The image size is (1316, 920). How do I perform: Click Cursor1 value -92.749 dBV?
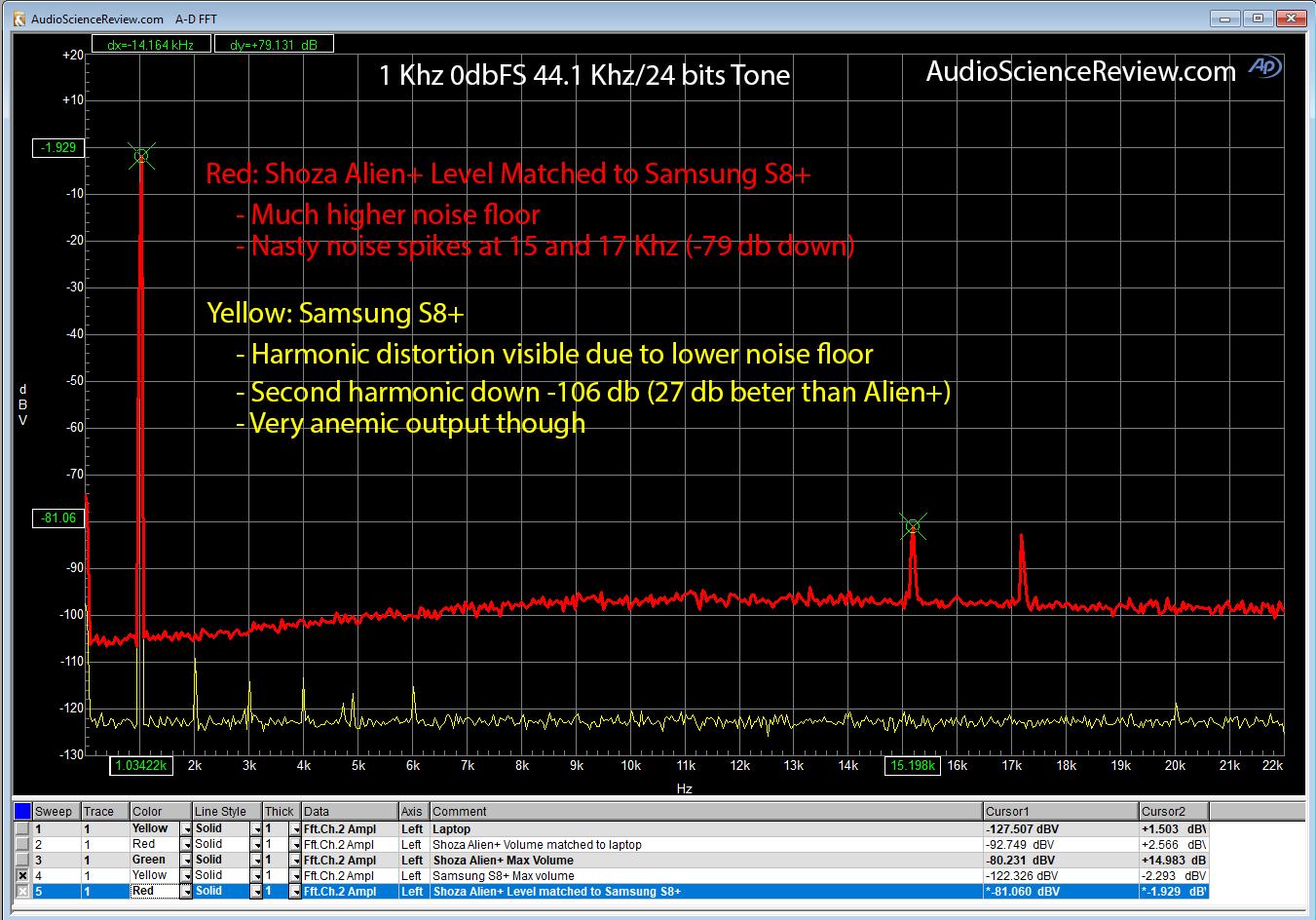[x=1019, y=845]
